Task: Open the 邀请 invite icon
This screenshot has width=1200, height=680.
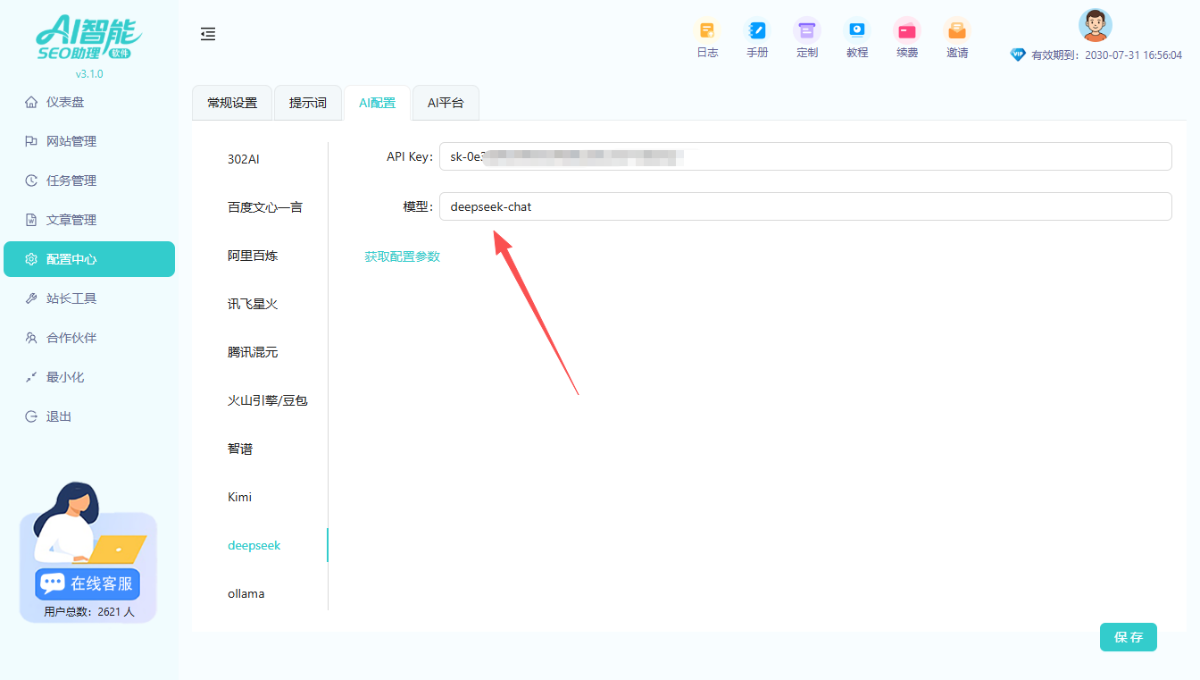Action: point(957,30)
